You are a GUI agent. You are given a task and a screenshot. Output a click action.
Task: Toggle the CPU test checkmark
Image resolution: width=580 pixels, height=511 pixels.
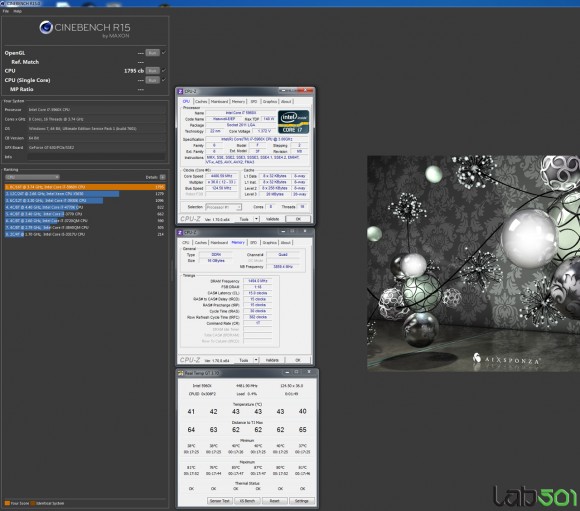point(164,70)
